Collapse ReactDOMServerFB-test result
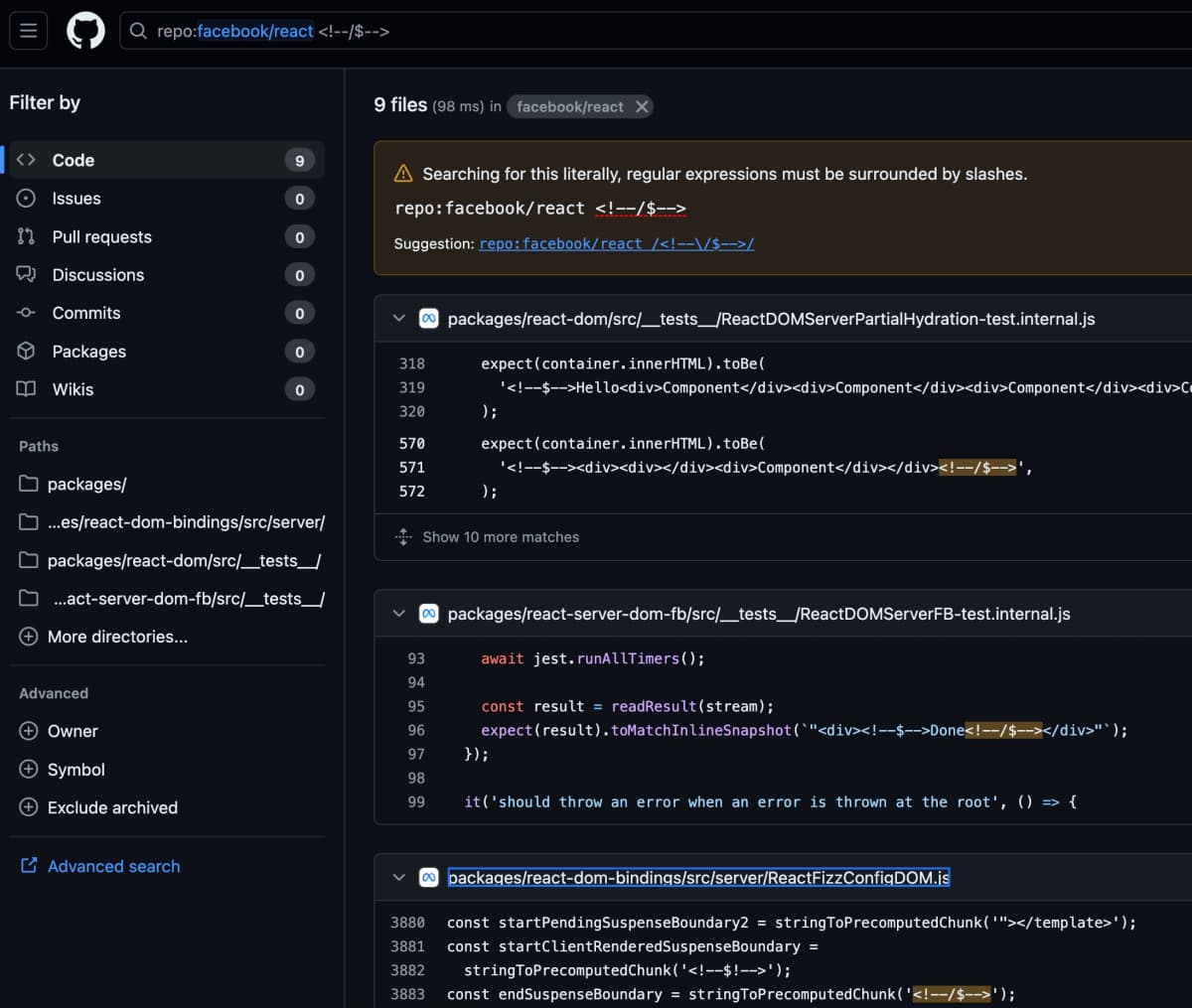This screenshot has width=1192, height=1008. (399, 614)
